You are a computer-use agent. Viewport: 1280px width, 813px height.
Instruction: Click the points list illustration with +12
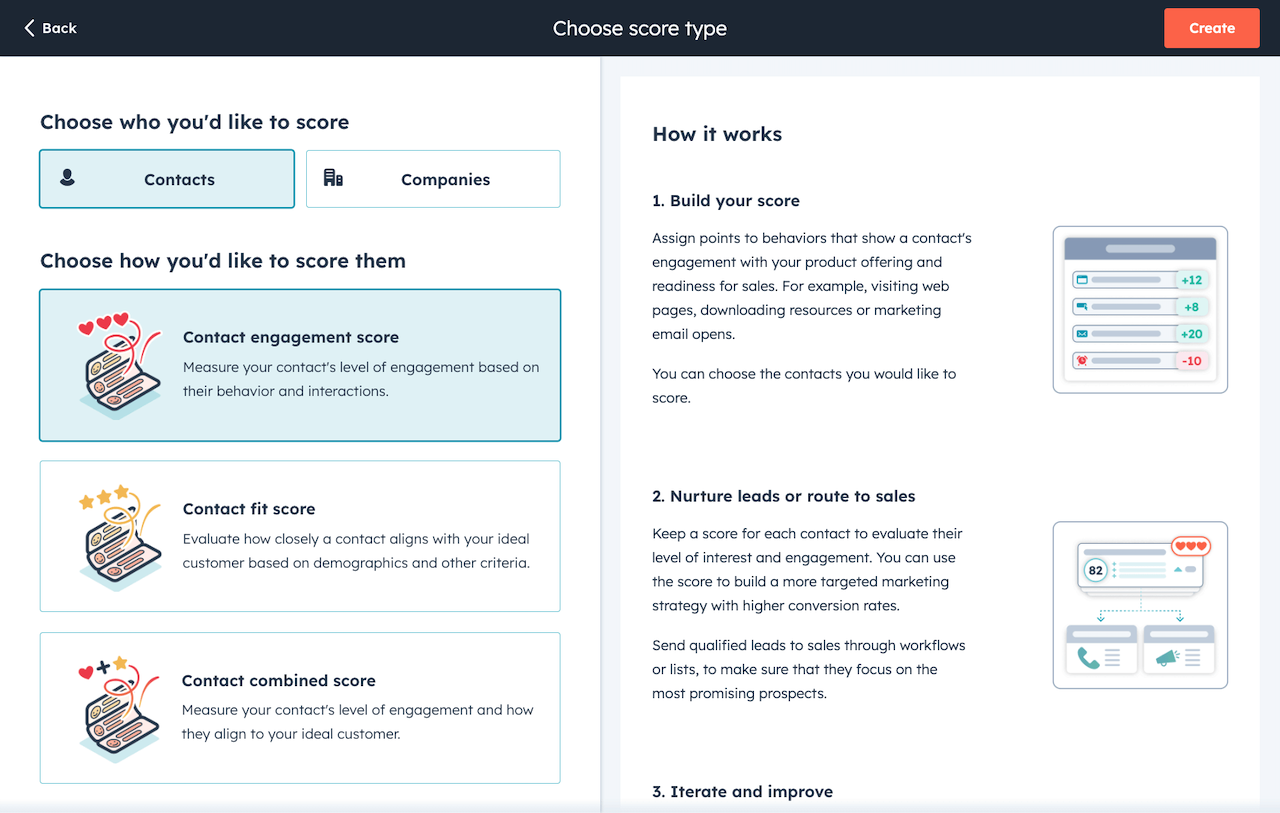click(x=1140, y=309)
